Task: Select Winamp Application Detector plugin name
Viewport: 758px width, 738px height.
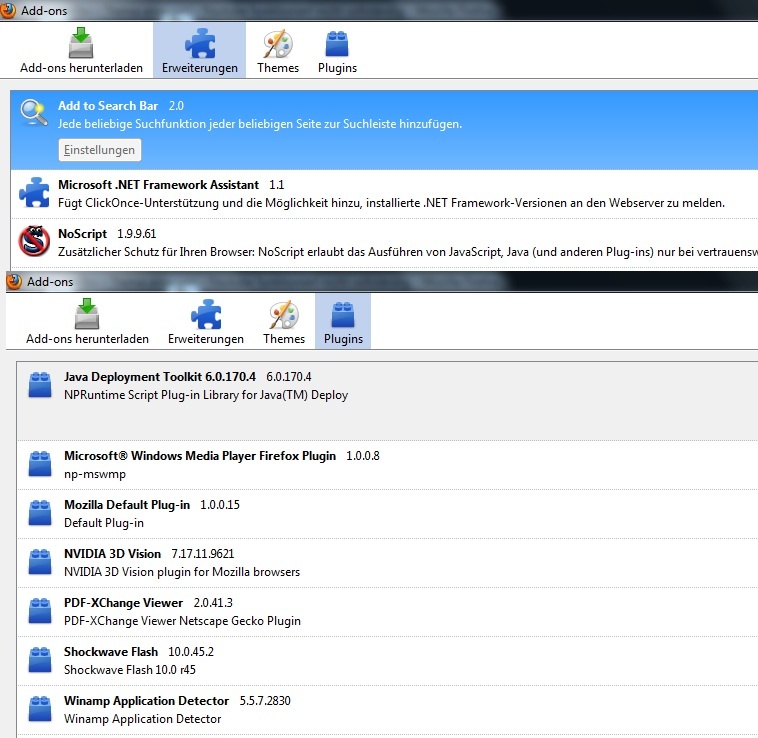Action: (x=146, y=701)
